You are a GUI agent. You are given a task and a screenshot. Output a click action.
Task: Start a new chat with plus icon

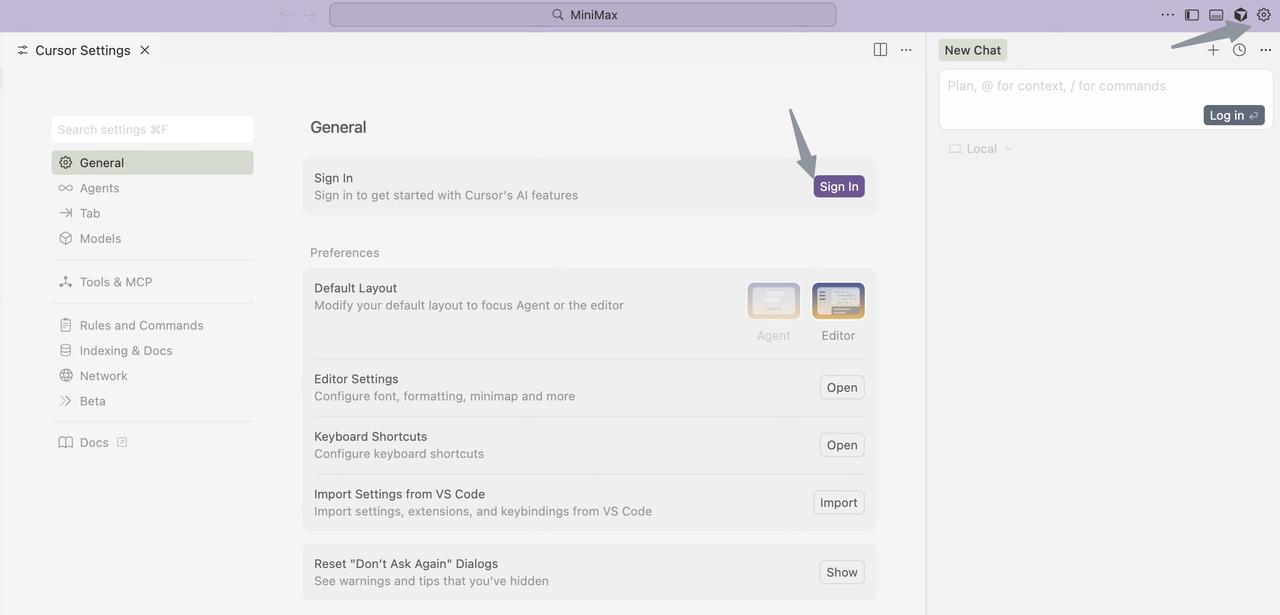click(1213, 50)
